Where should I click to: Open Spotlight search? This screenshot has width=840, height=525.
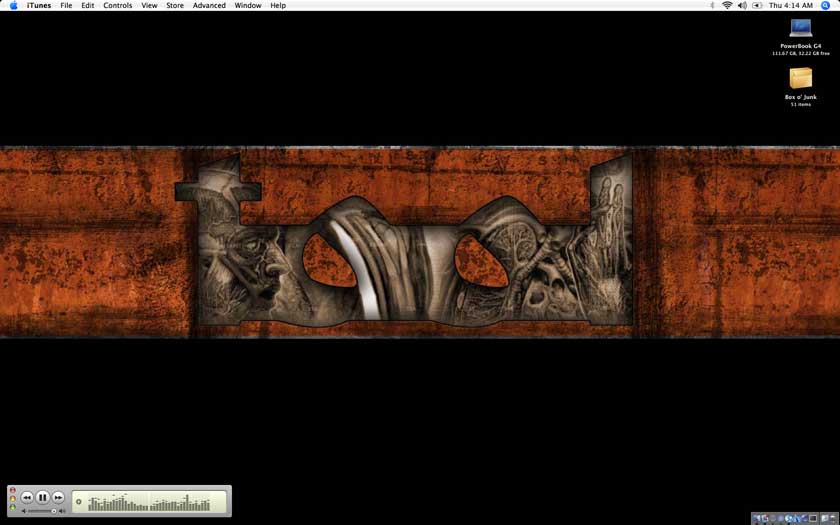[x=826, y=5]
